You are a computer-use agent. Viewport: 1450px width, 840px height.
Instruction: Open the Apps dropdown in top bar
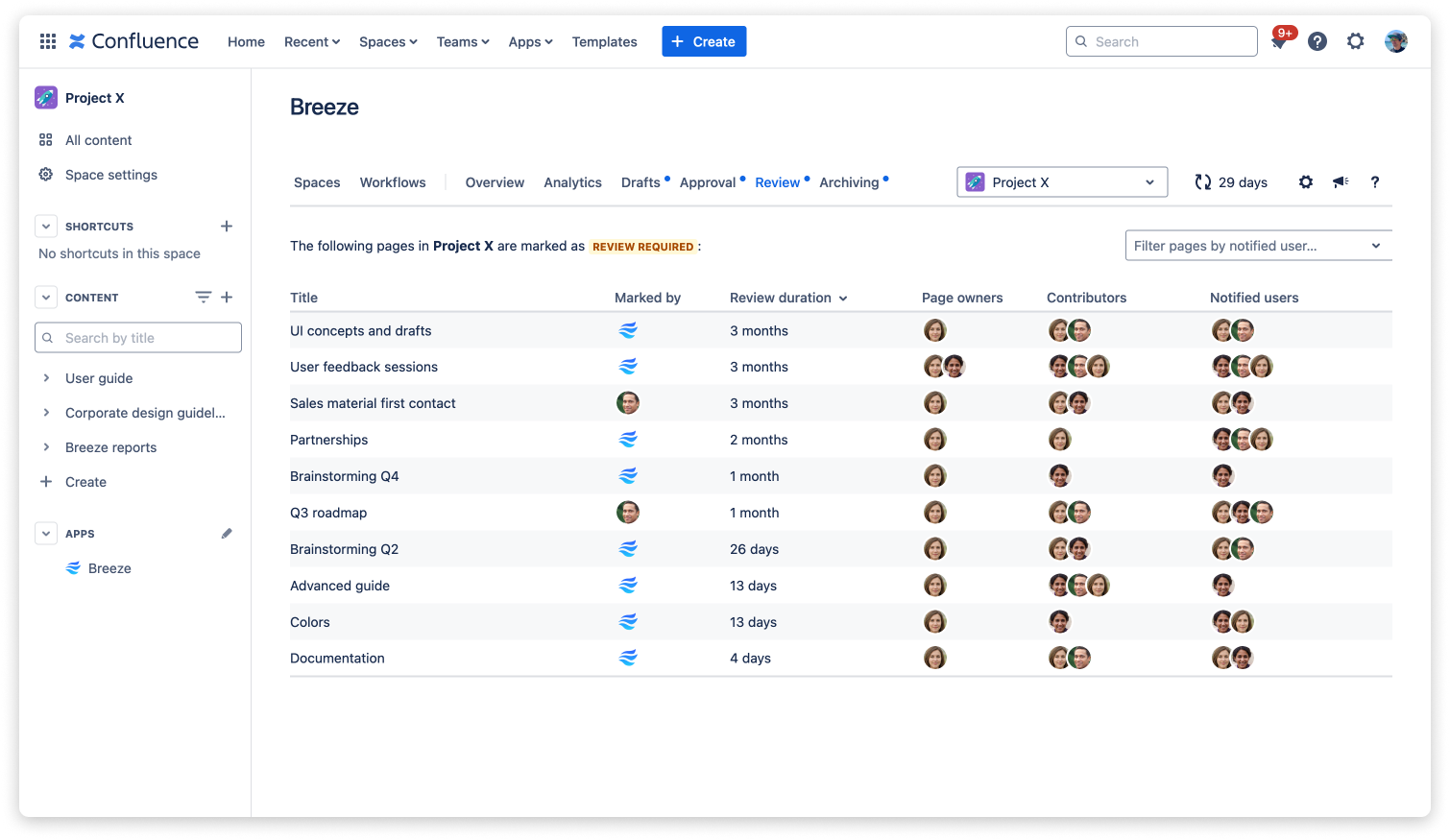click(530, 41)
